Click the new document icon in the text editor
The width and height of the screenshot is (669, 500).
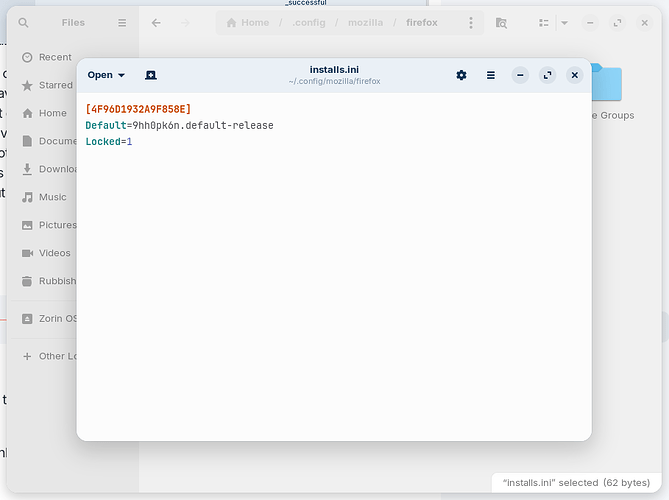151,75
